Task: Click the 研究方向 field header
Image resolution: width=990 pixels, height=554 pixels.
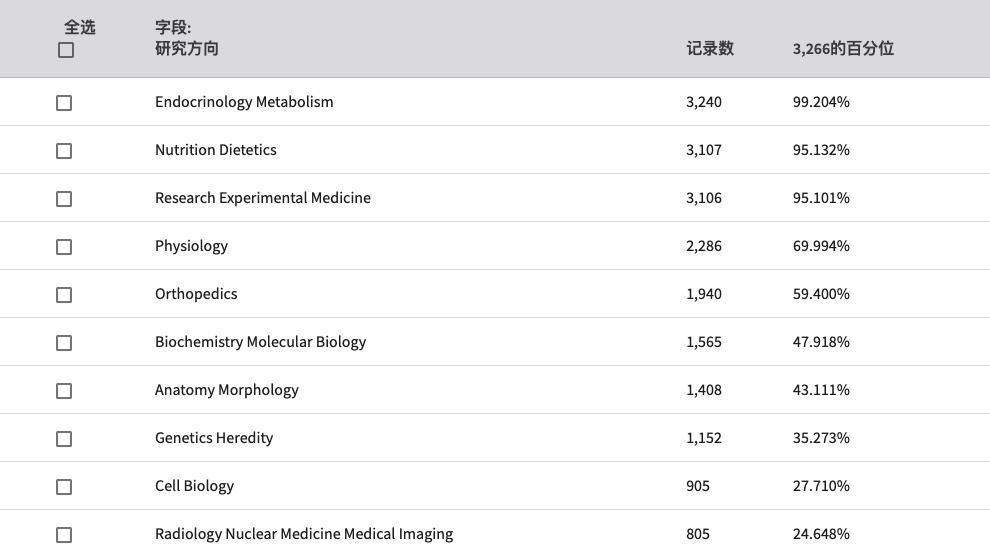Action: pyautogui.click(x=187, y=49)
